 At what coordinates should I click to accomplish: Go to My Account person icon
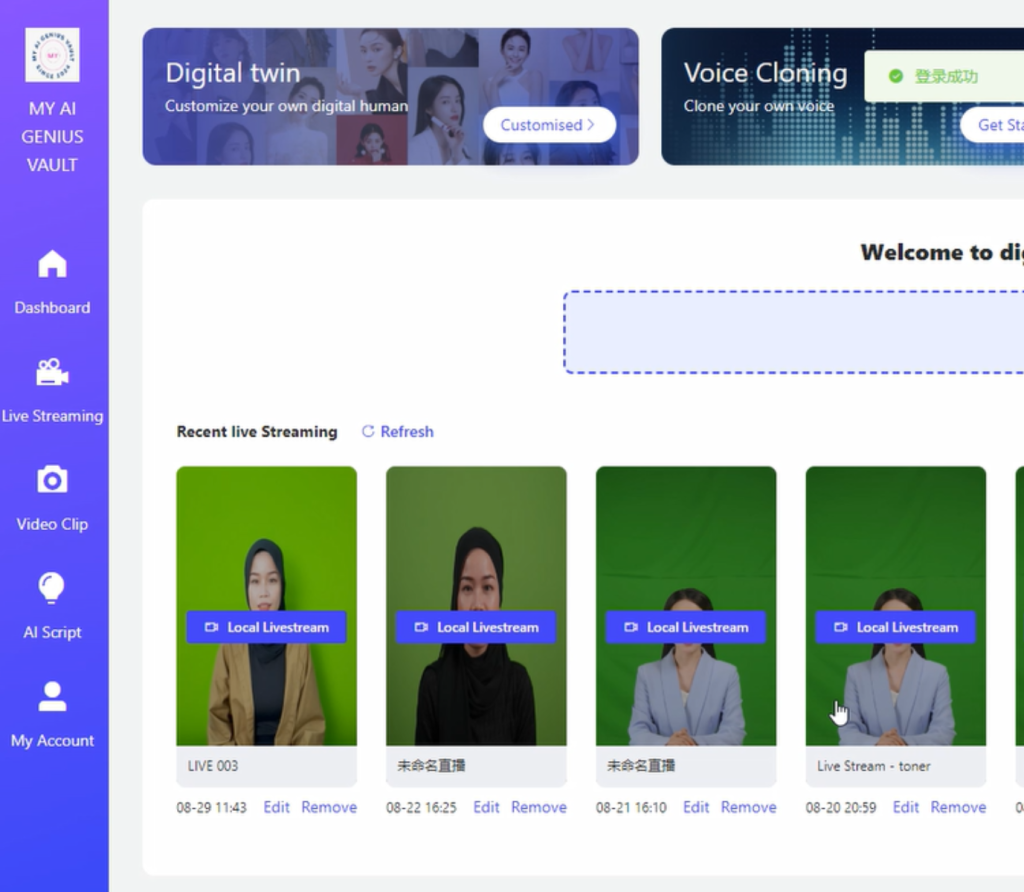click(52, 697)
